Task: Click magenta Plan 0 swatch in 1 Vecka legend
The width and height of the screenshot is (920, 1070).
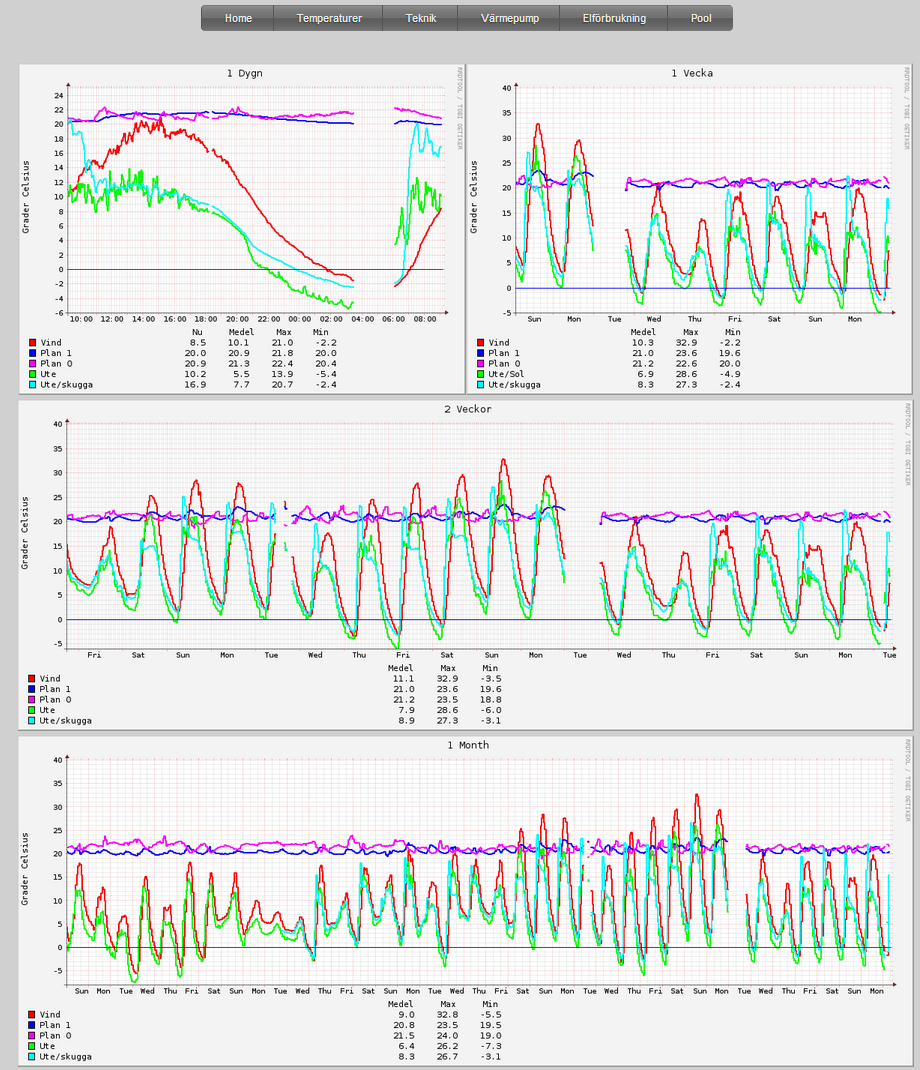Action: [481, 364]
